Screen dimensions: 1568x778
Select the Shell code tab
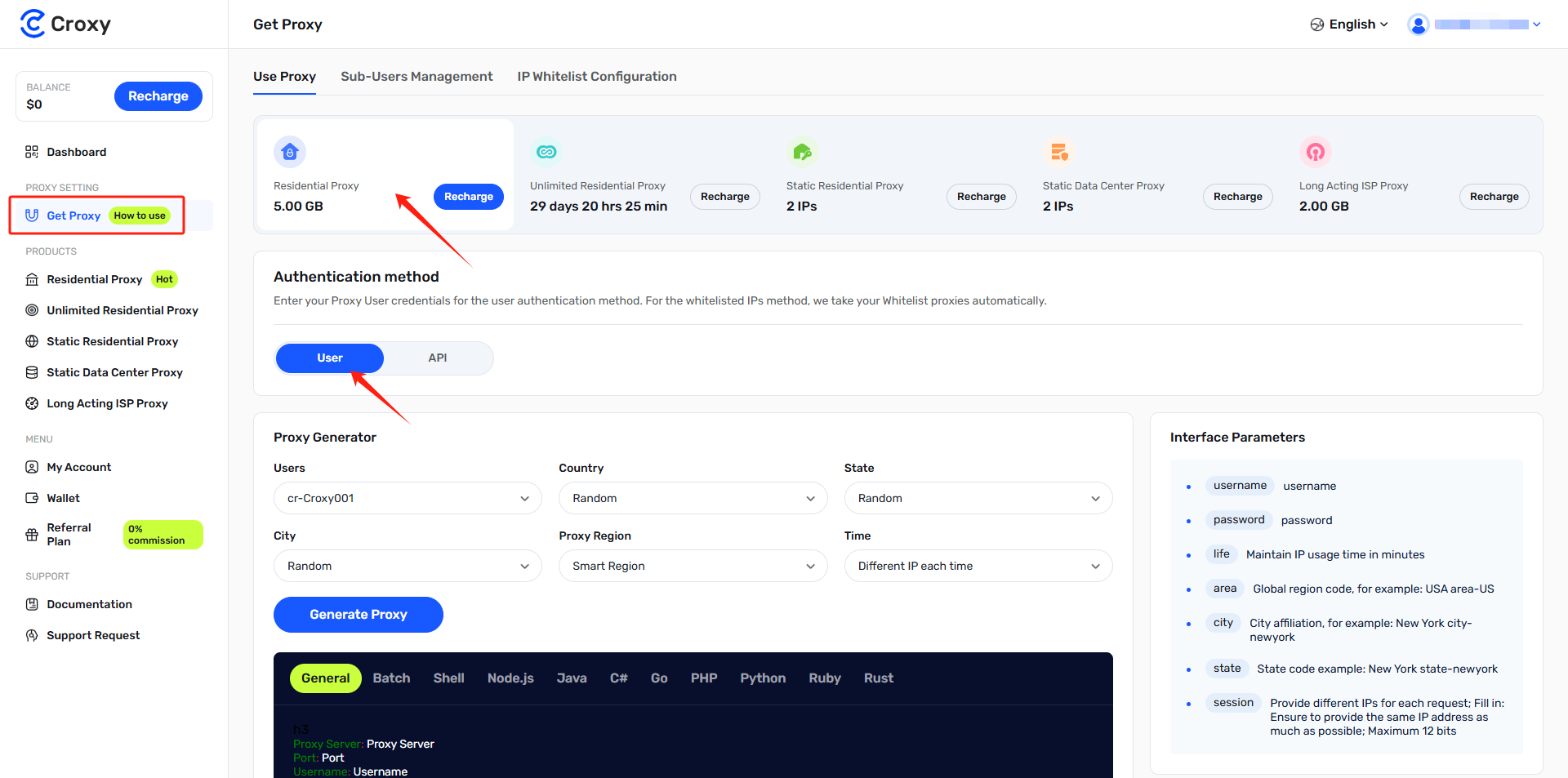448,678
